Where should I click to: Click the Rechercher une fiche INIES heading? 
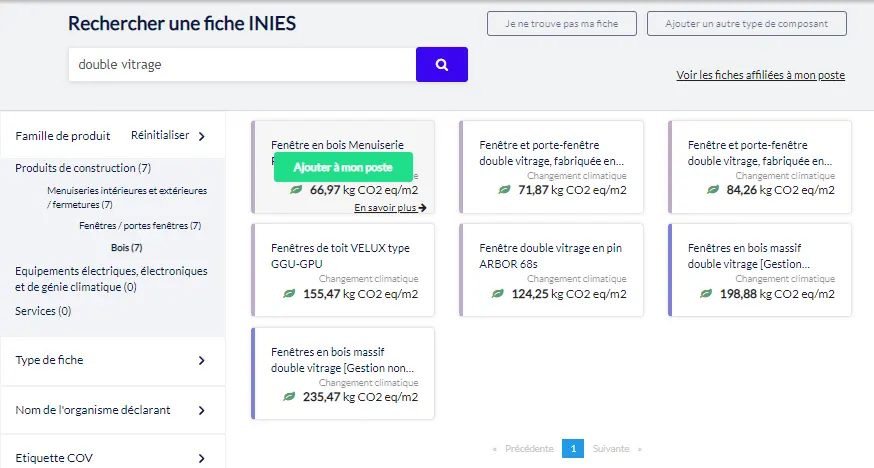click(182, 23)
